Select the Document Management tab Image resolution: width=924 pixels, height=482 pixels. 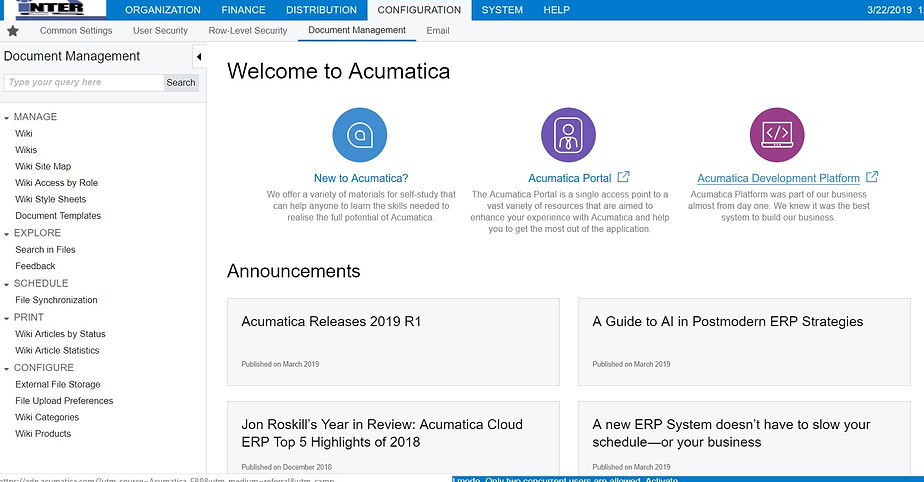click(x=357, y=30)
